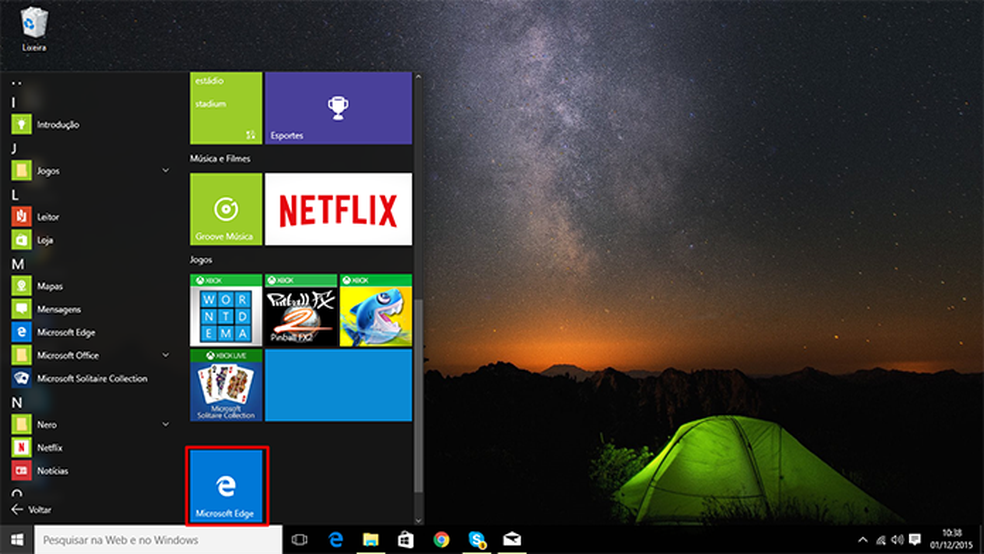
Task: Click Voltar to go back
Action: (31, 509)
